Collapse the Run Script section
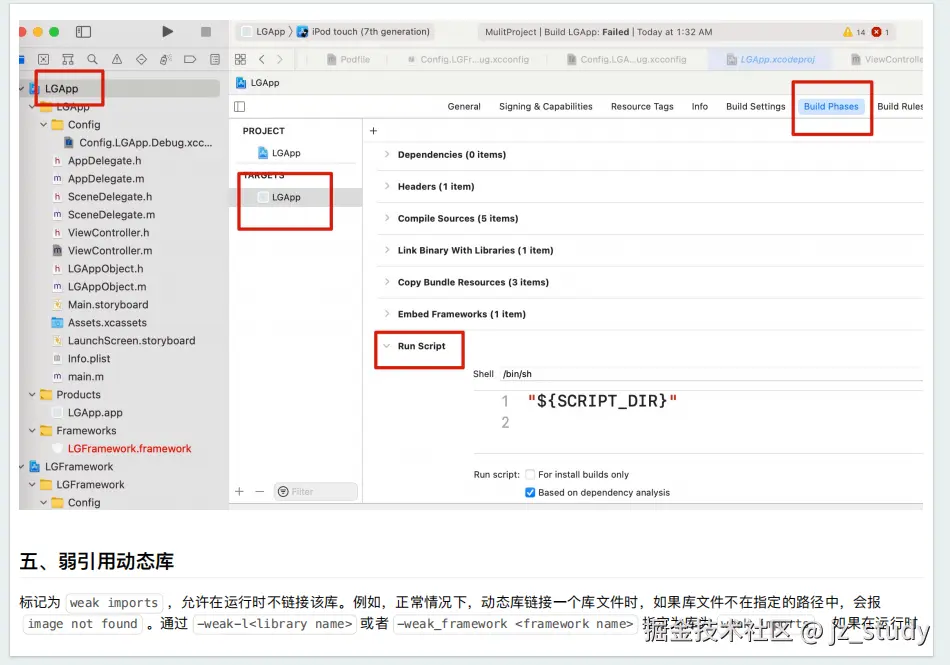The image size is (950, 665). 387,346
